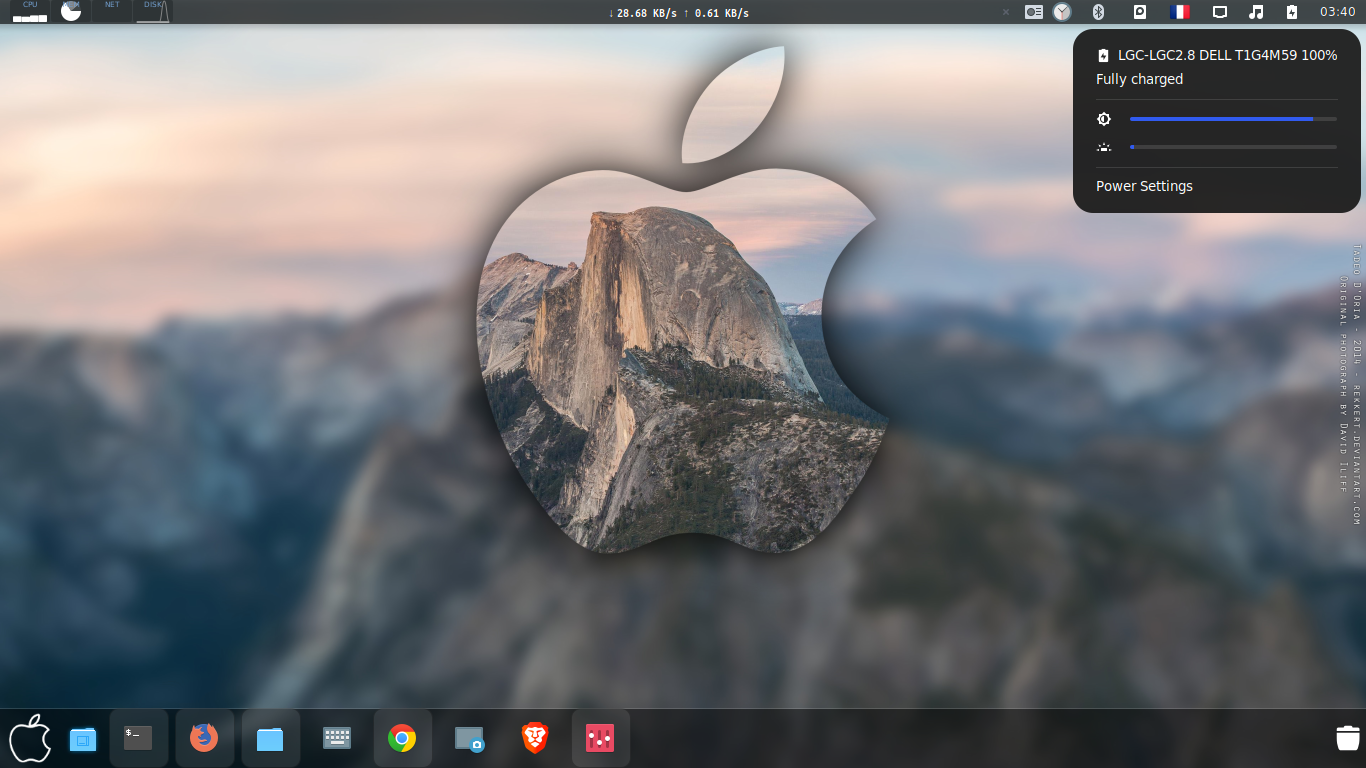Click the 03:40 clock in the top panel
The width and height of the screenshot is (1366, 768).
(x=1338, y=12)
